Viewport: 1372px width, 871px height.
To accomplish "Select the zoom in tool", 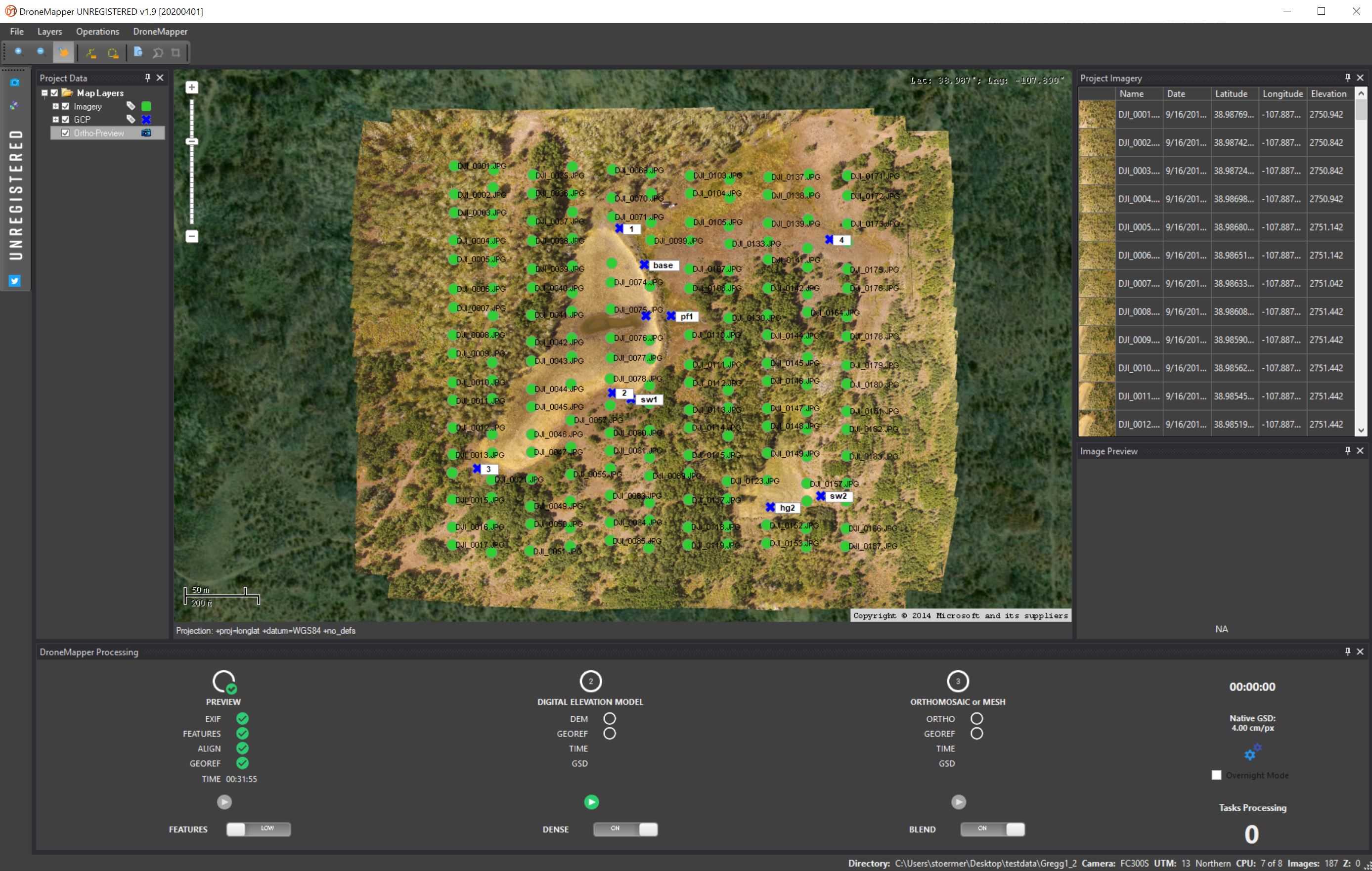I will [18, 52].
